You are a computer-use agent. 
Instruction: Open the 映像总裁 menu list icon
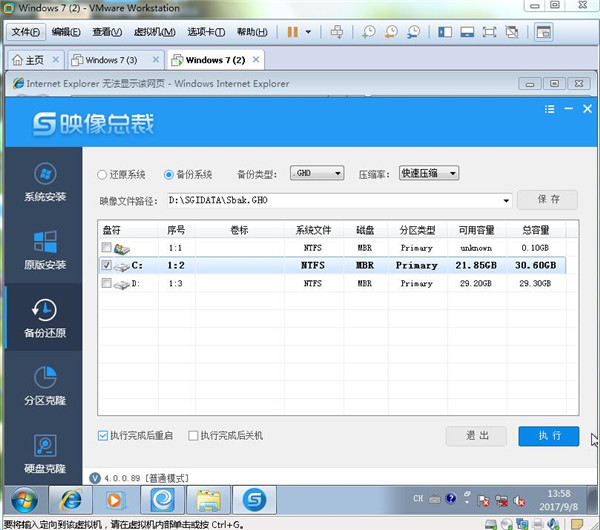549,109
